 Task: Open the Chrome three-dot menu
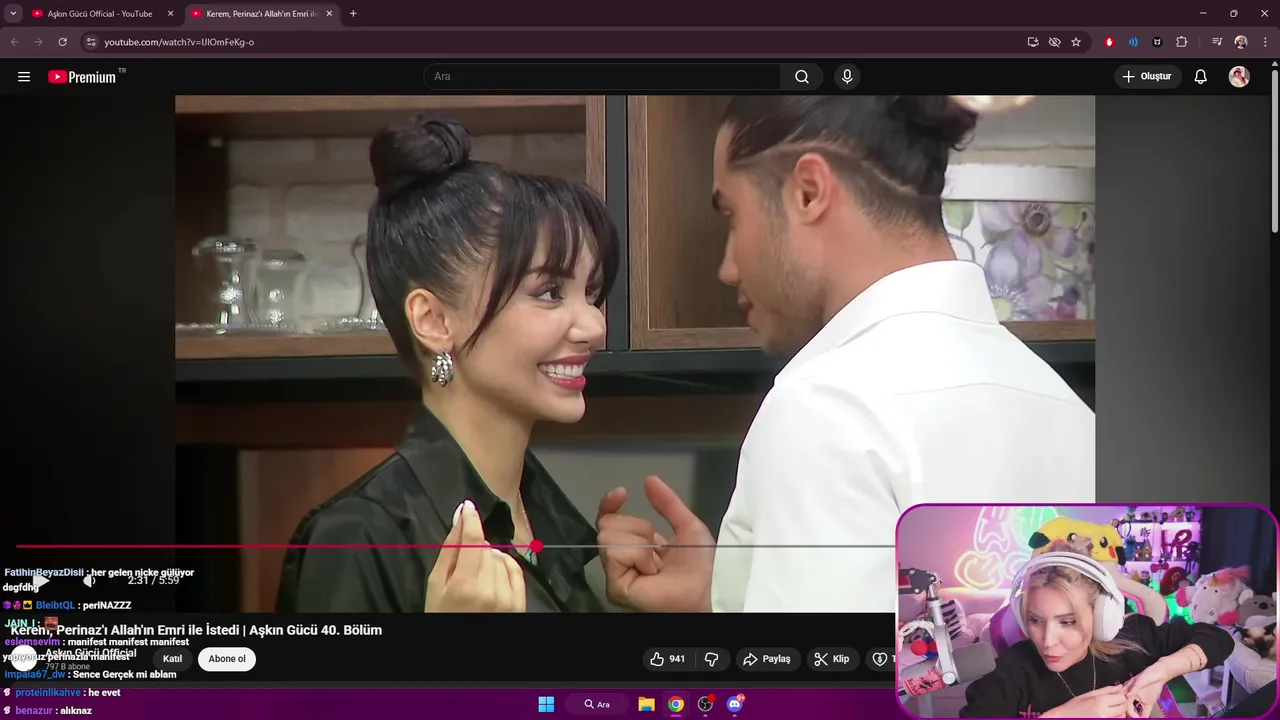coord(1265,42)
